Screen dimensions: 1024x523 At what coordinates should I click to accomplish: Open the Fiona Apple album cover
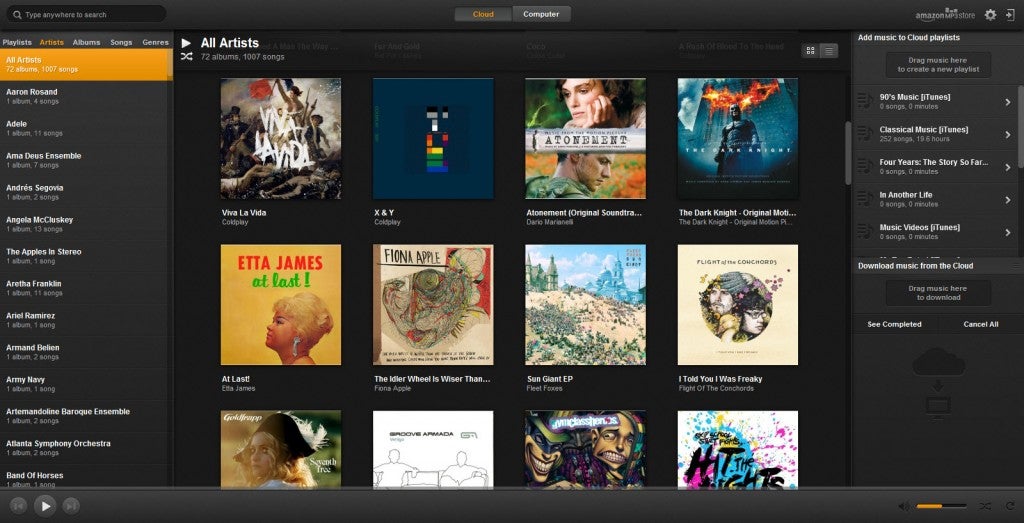(433, 305)
